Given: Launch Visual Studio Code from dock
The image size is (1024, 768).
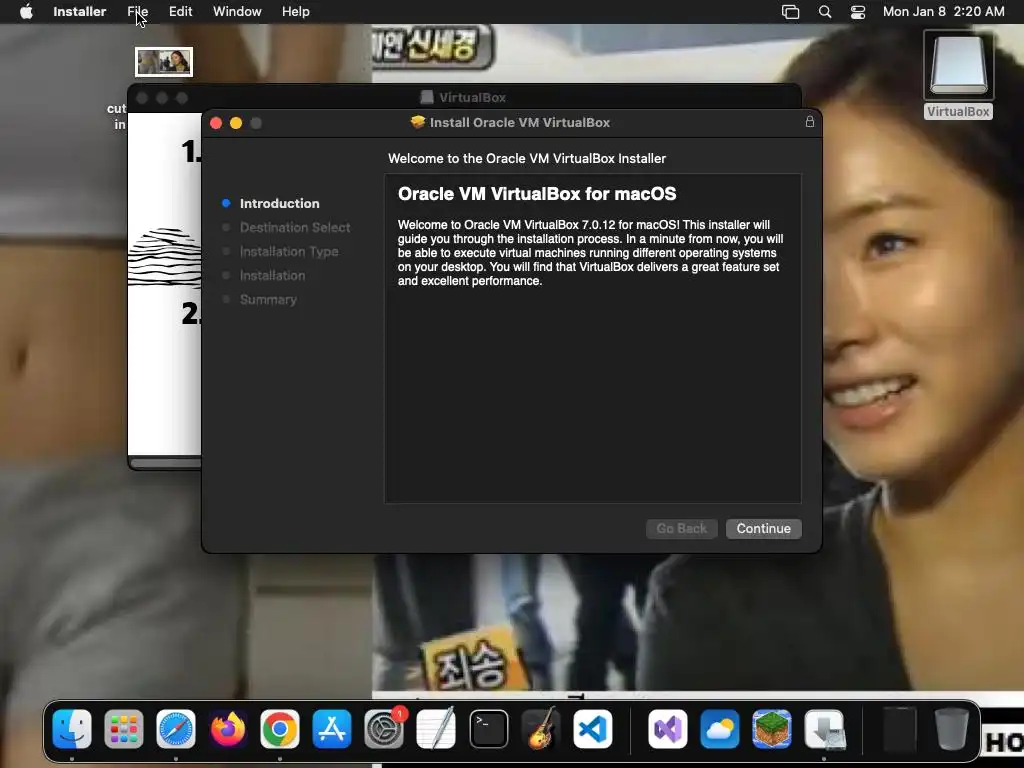Looking at the screenshot, I should click(x=593, y=729).
